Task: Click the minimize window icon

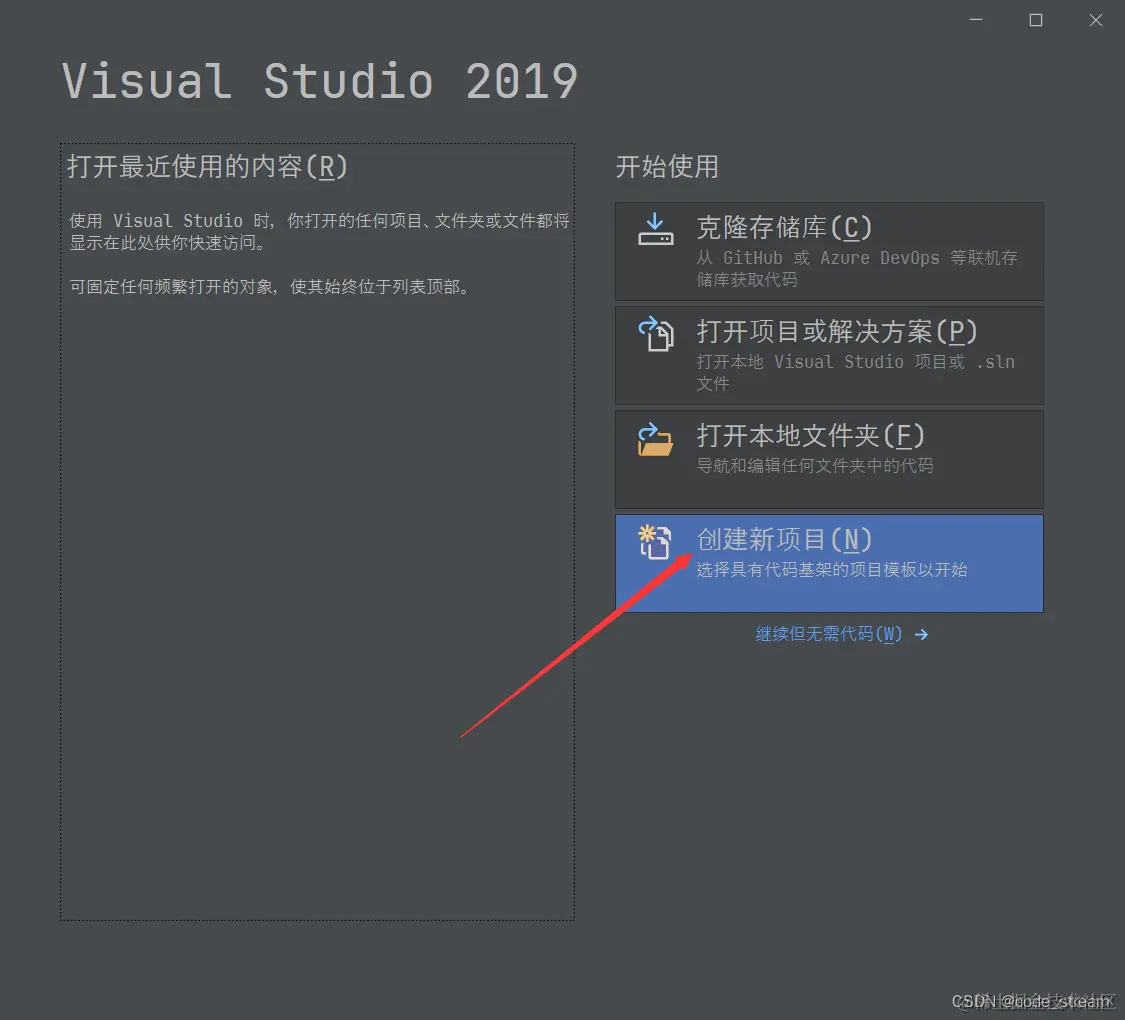Action: [x=975, y=19]
